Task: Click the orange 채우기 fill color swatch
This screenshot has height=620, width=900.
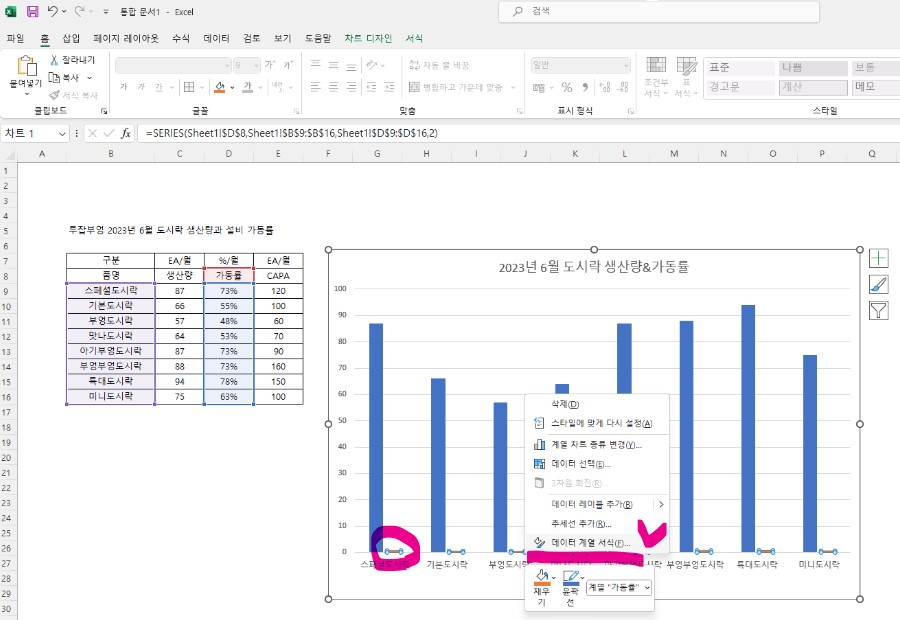Action: [541, 584]
